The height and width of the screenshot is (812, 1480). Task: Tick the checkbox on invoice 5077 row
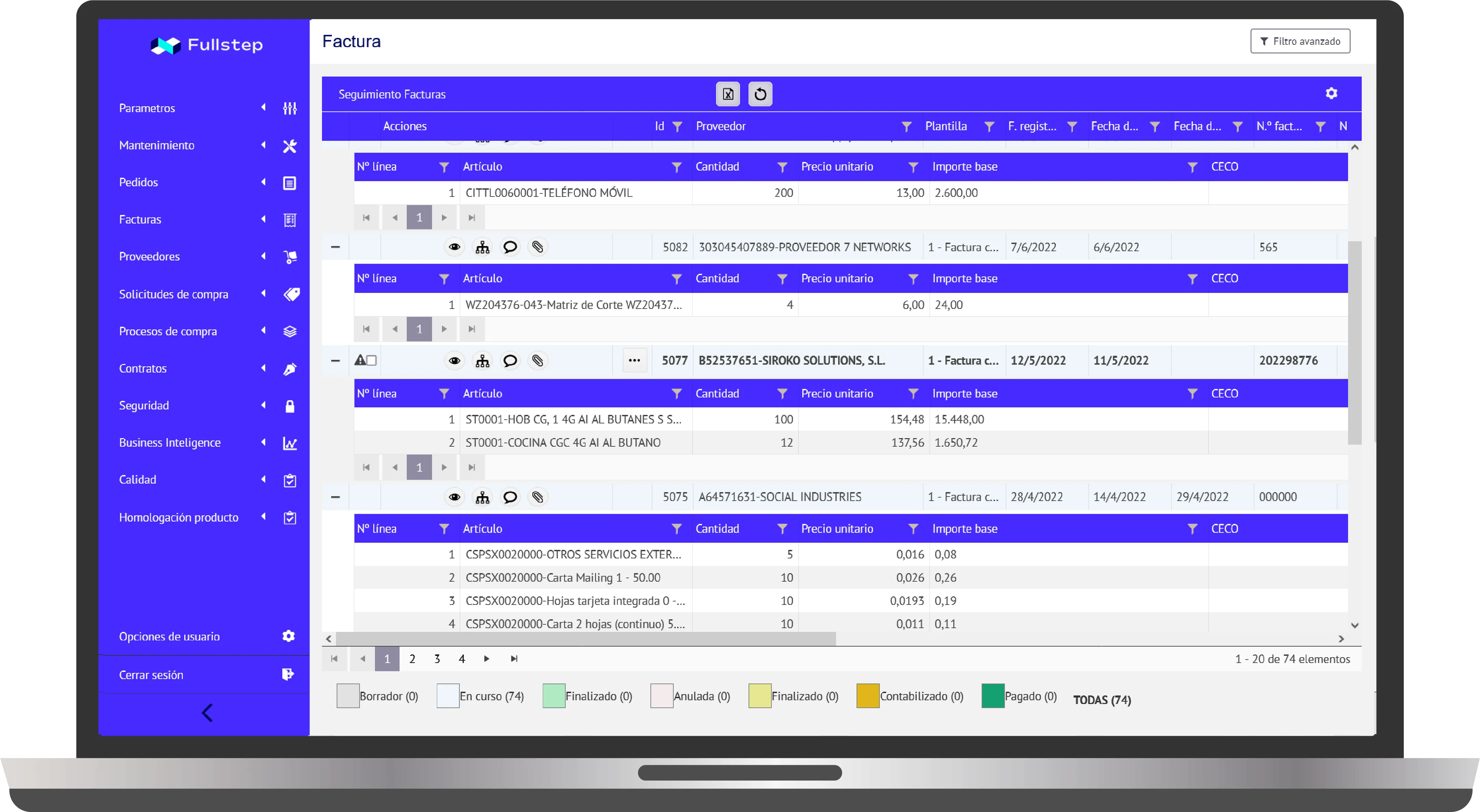[x=372, y=361]
